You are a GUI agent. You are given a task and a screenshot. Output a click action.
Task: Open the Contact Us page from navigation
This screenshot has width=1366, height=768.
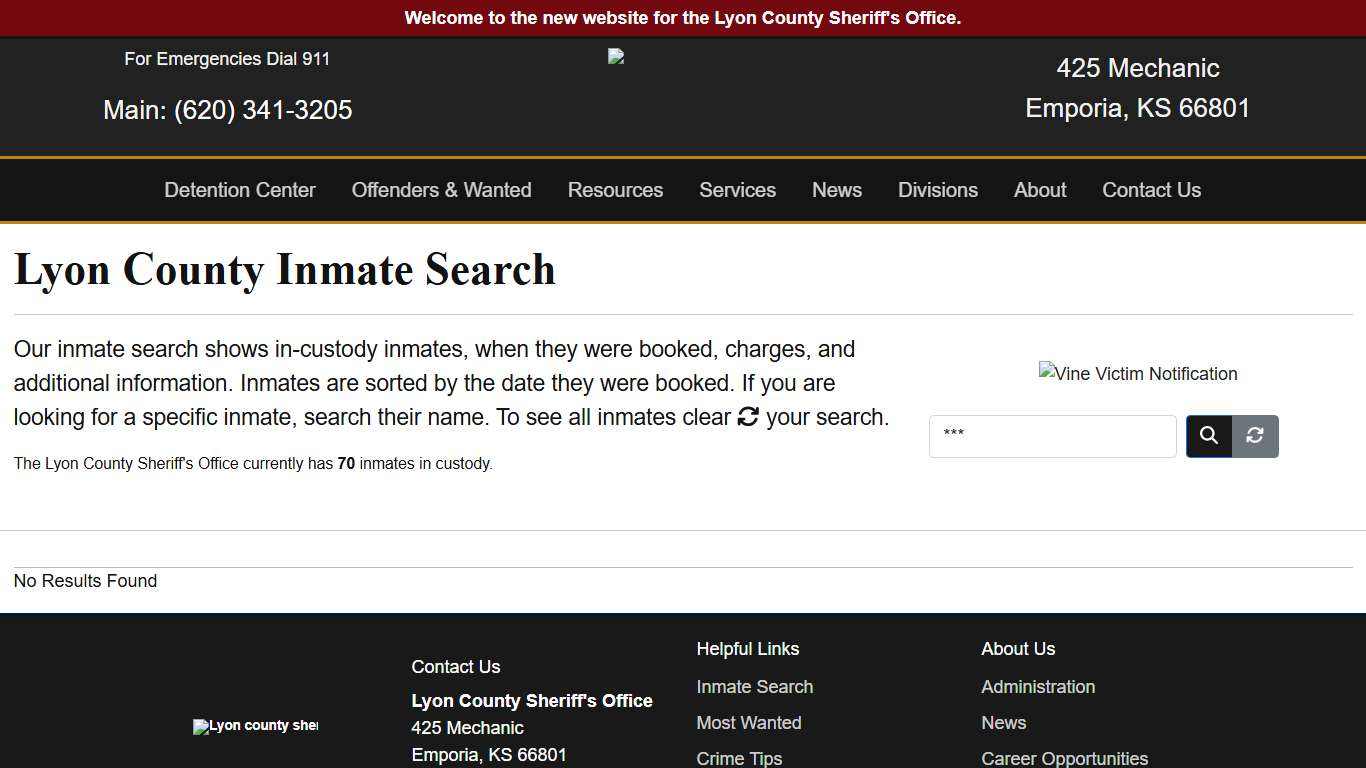coord(1151,190)
